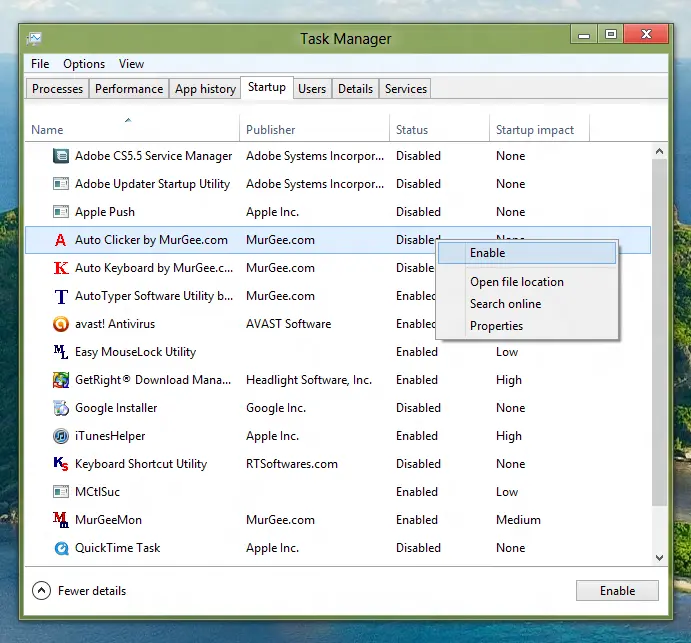Click the Easy MouseLock Utility ML icon
Screen dimensions: 691x643
pyautogui.click(x=61, y=352)
